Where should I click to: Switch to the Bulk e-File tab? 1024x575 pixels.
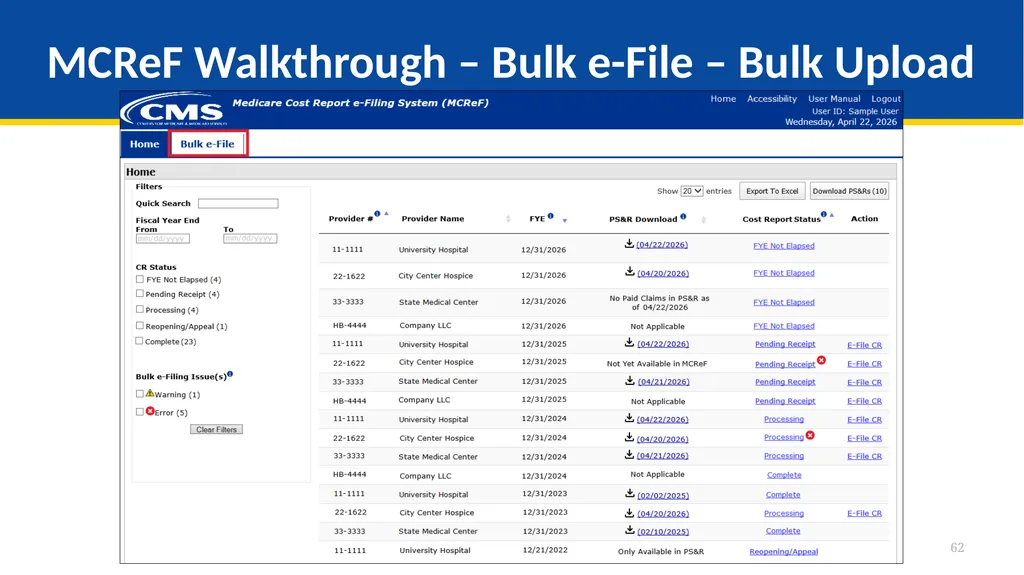click(208, 144)
